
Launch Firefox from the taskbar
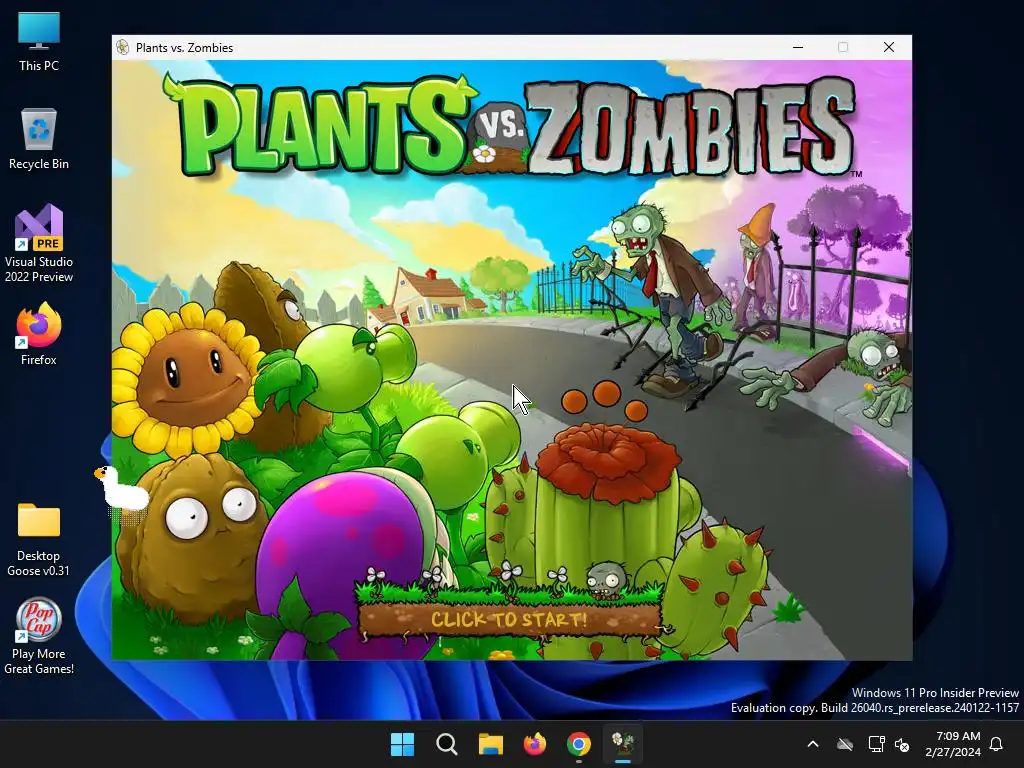[535, 744]
